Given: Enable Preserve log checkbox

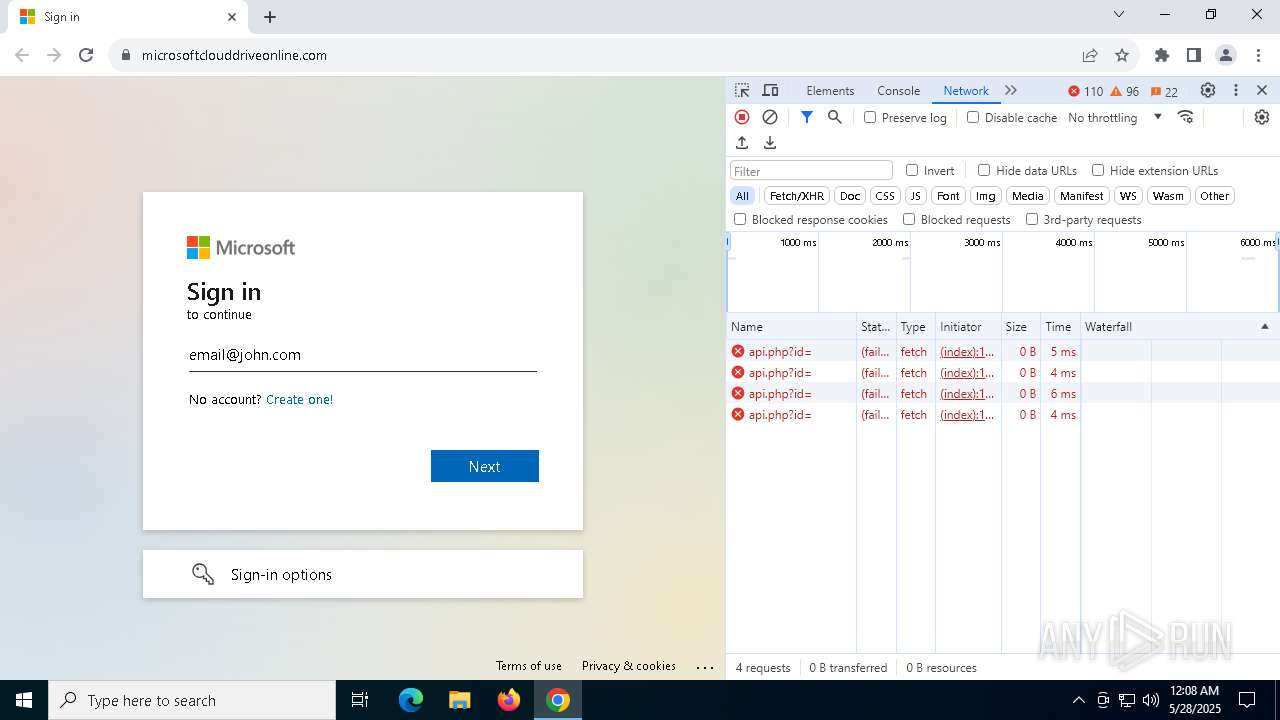Looking at the screenshot, I should [x=870, y=117].
